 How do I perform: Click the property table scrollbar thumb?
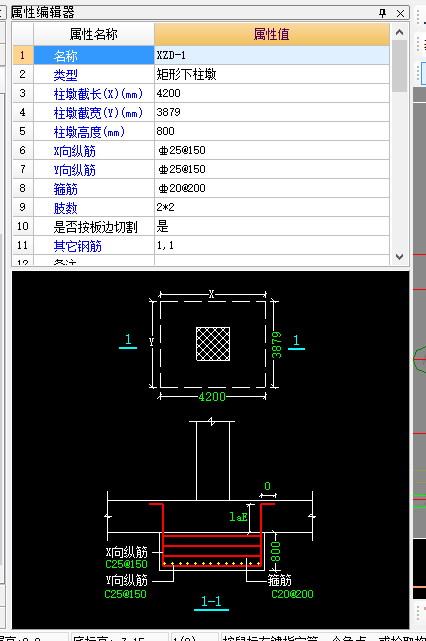point(399,66)
